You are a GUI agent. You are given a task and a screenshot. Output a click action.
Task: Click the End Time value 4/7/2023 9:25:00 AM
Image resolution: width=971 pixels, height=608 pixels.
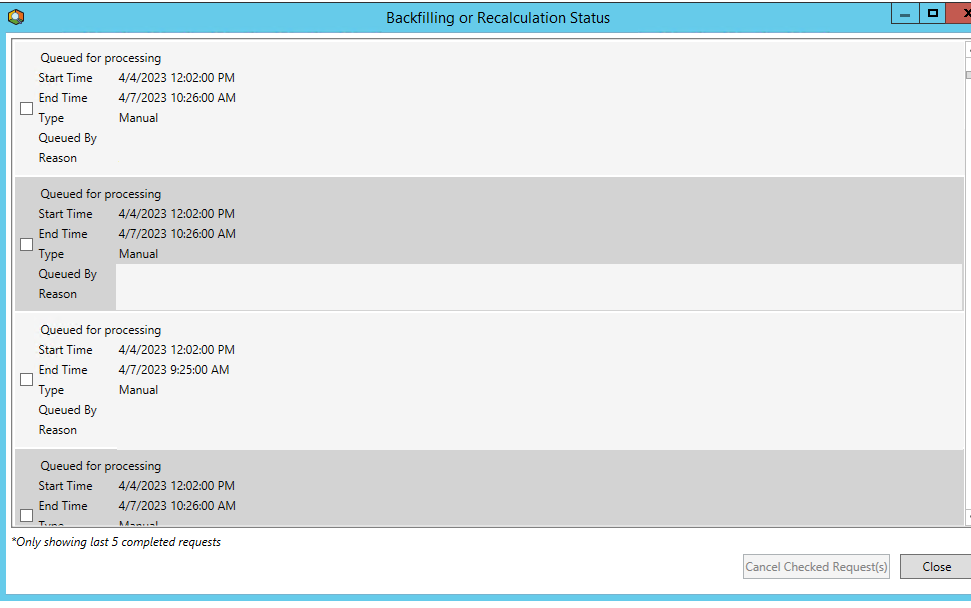(173, 370)
